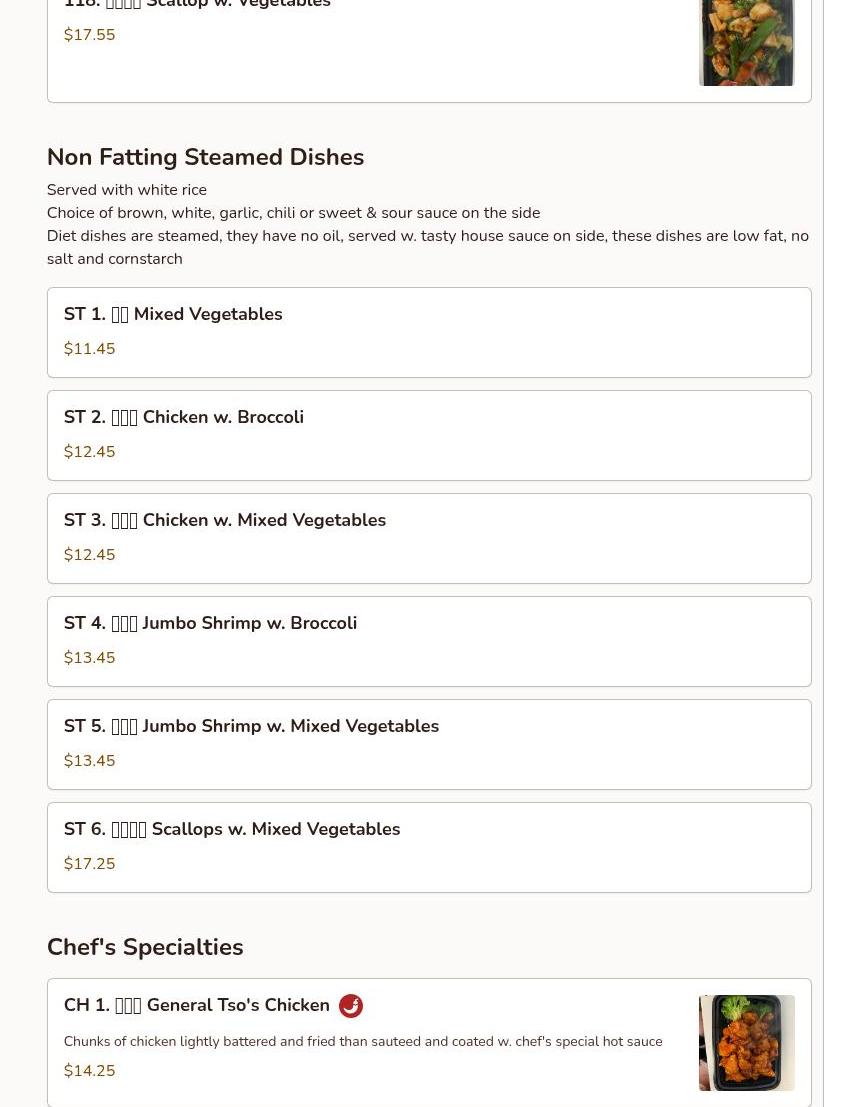This screenshot has height=1107, width=844.
Task: Click the $17.25 Scallops price
Action: tap(89, 864)
